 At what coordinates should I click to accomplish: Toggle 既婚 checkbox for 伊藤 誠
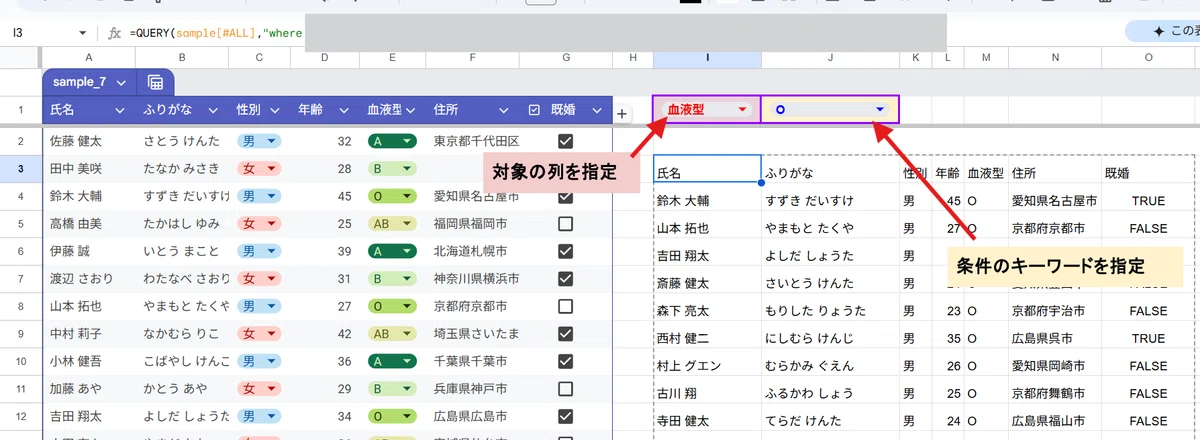(x=565, y=251)
